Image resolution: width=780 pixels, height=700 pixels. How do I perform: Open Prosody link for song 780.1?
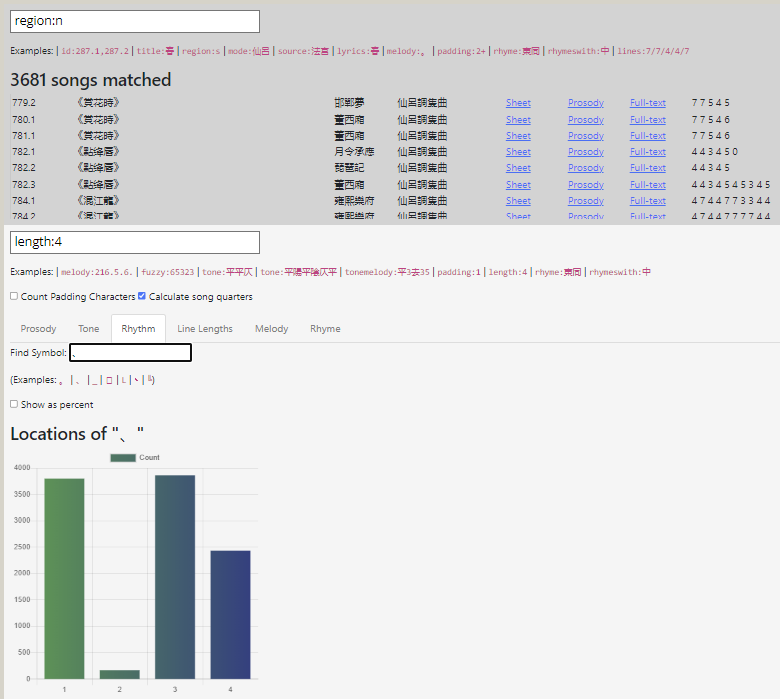[585, 120]
